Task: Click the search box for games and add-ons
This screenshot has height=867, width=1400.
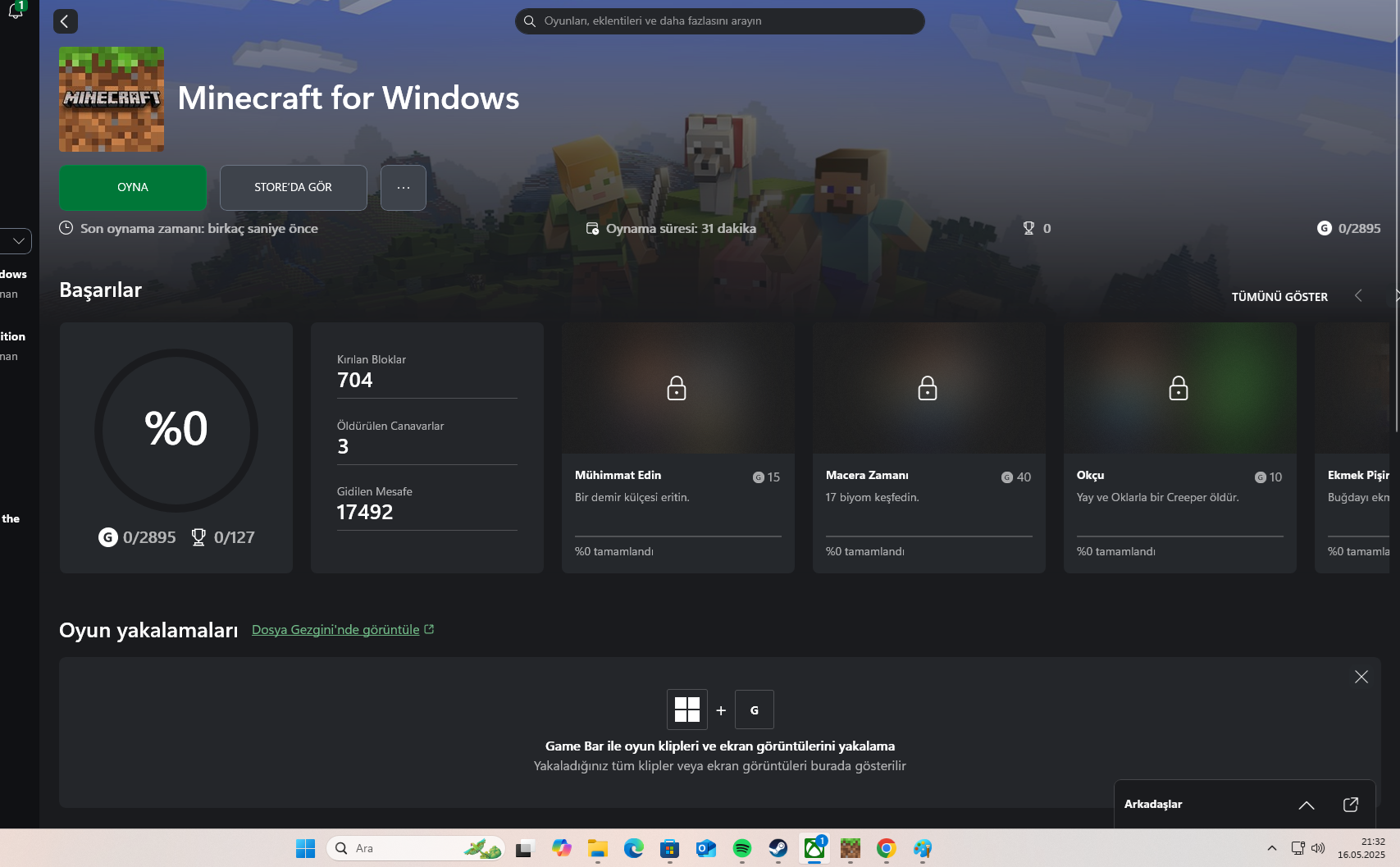Action: click(x=719, y=21)
